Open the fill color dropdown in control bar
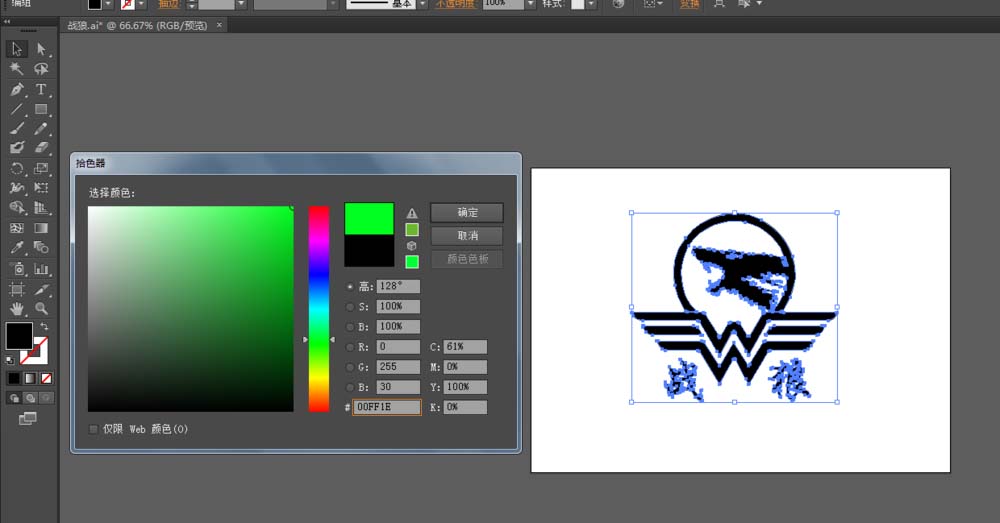 pos(108,4)
